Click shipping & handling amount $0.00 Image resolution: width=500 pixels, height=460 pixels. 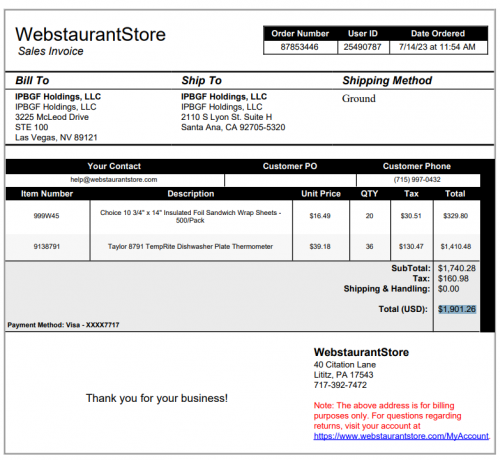point(449,289)
